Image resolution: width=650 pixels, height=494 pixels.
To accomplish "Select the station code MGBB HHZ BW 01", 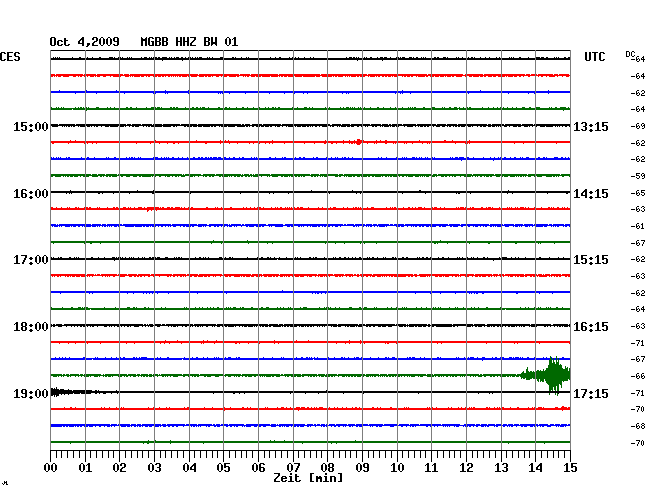I will [x=189, y=42].
